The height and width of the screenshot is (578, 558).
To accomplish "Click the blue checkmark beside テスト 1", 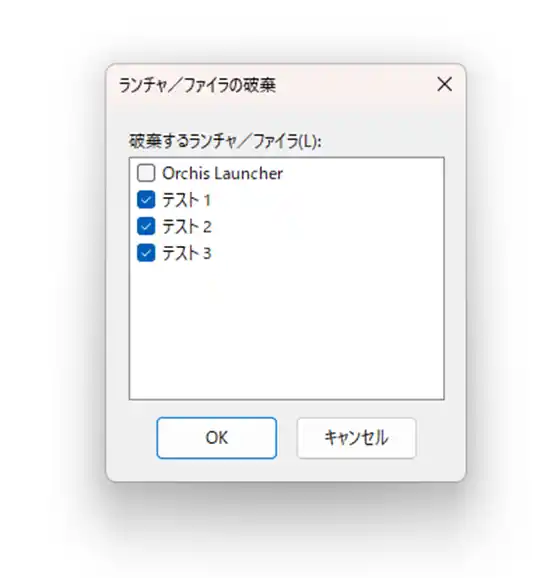I will click(x=146, y=200).
